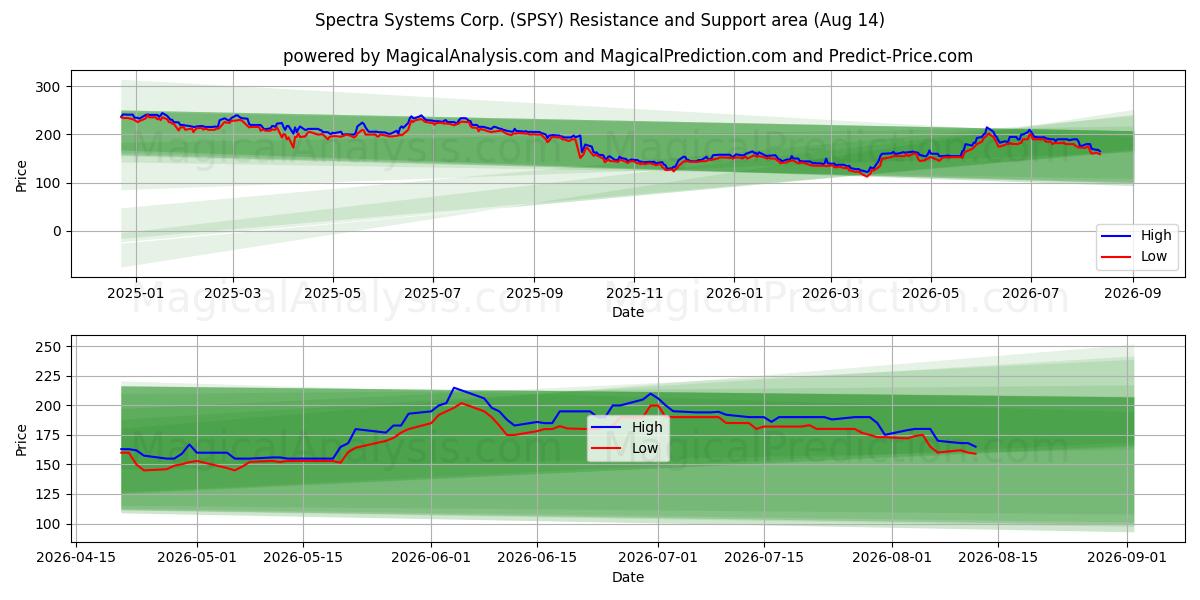
Task: Click the '2026-03' tick on top chart
Action: [x=831, y=294]
